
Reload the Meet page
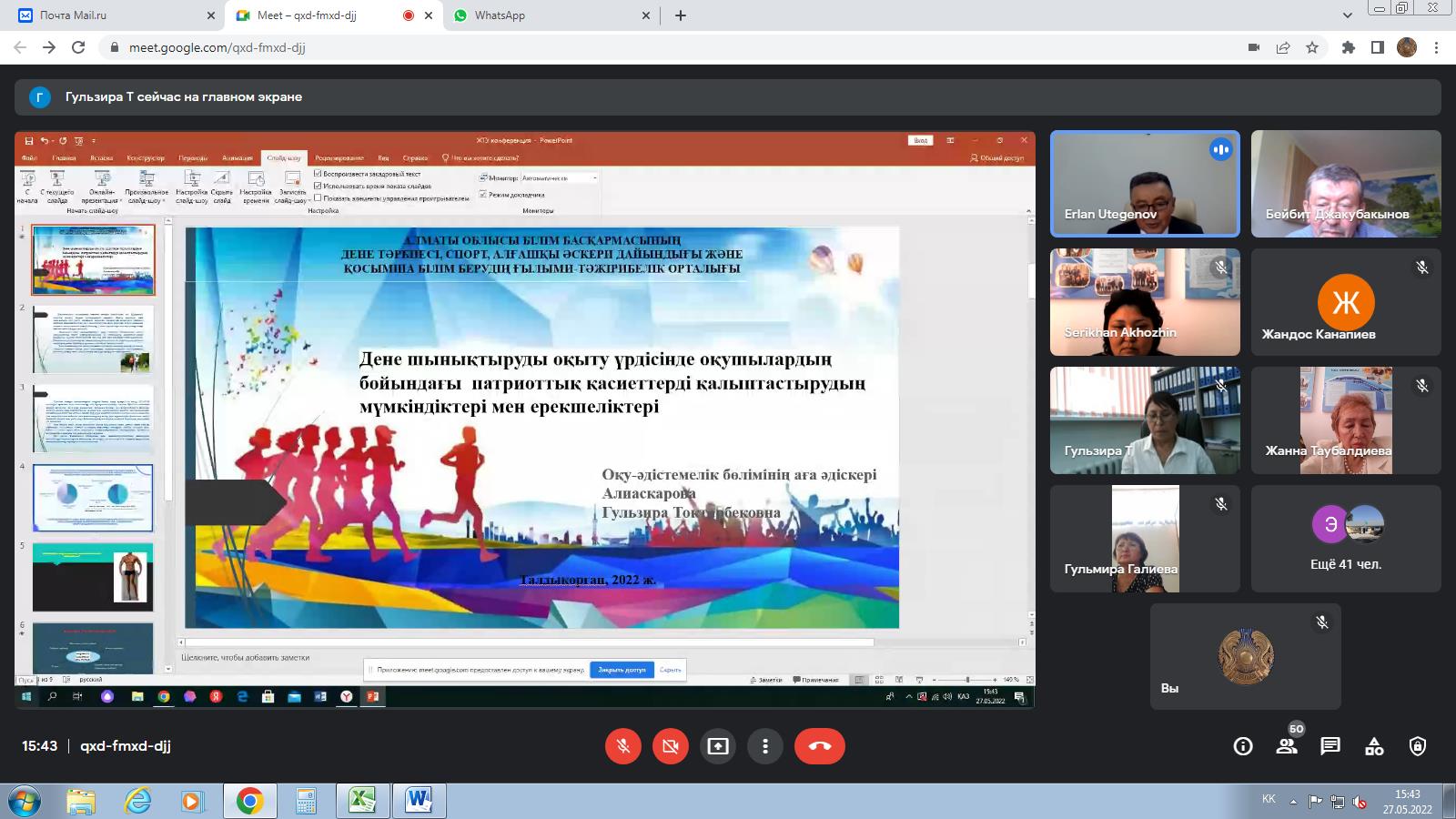pyautogui.click(x=78, y=47)
